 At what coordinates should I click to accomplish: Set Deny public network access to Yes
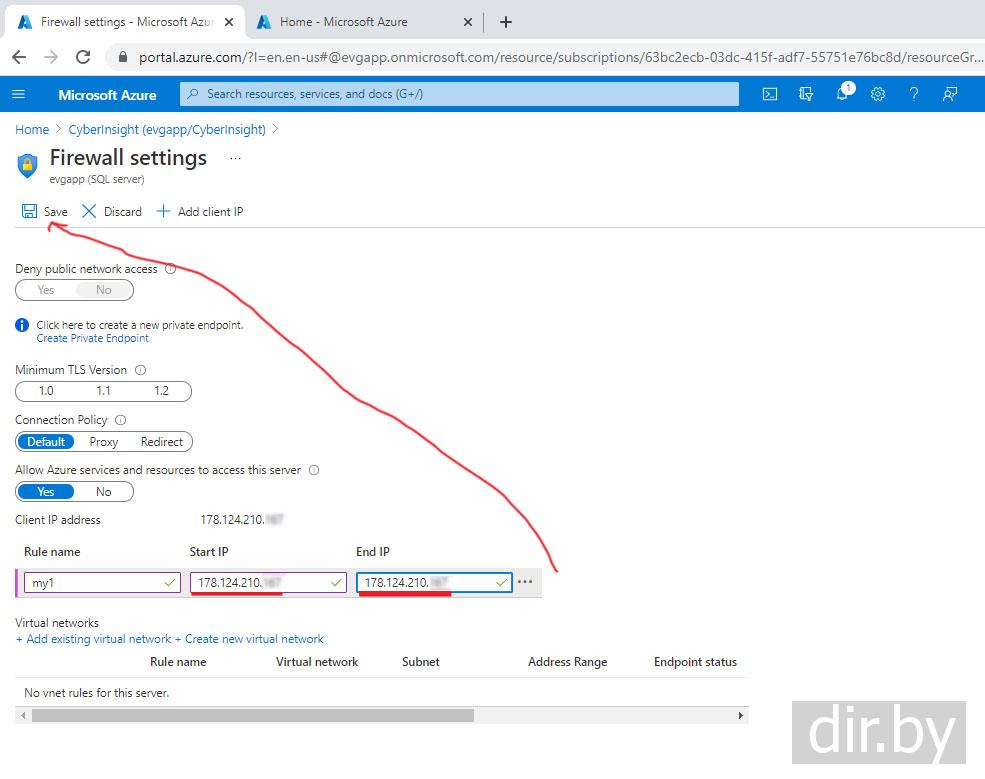(x=46, y=290)
